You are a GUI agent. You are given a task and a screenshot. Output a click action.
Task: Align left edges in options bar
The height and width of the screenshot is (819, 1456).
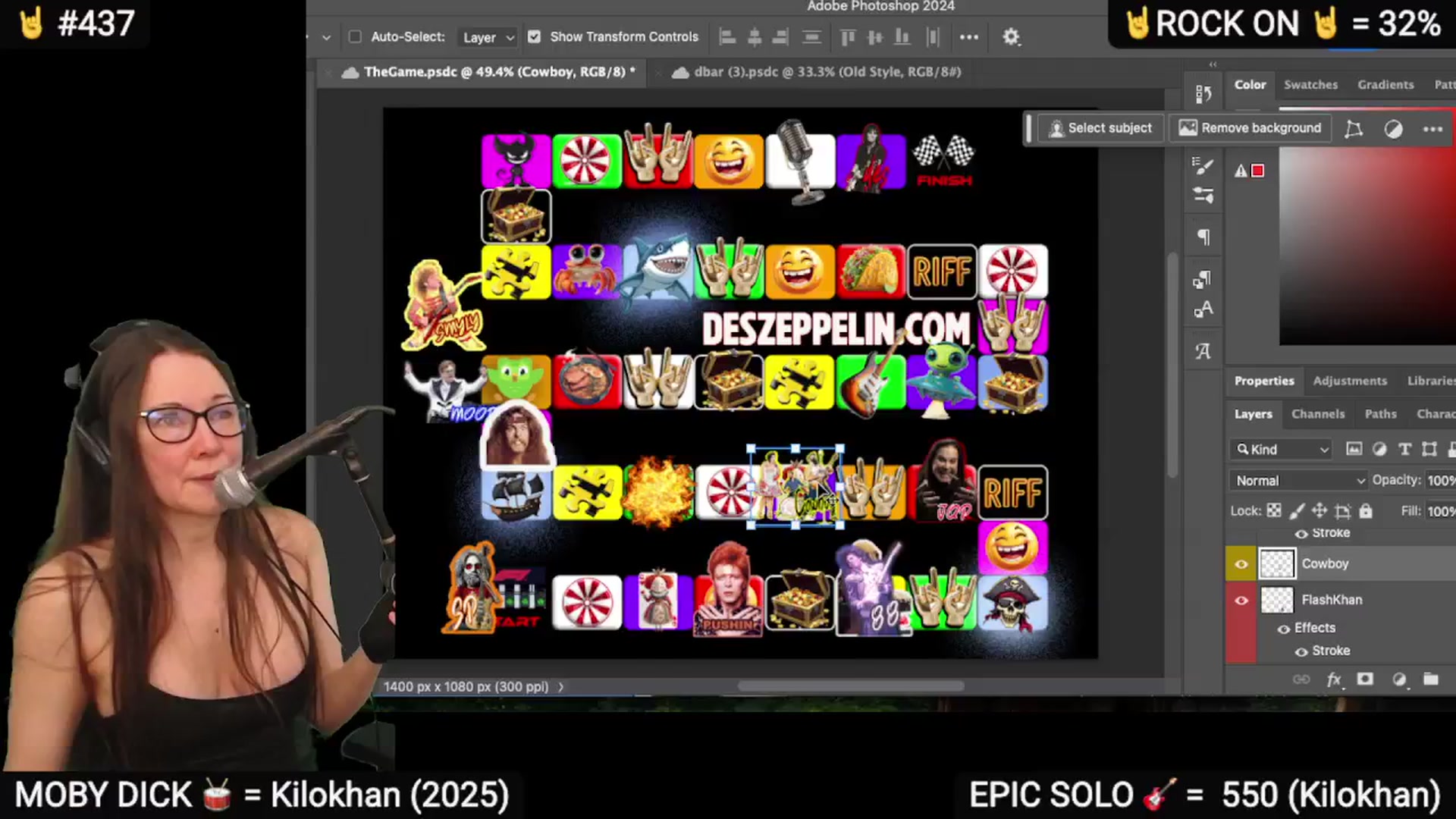[727, 36]
